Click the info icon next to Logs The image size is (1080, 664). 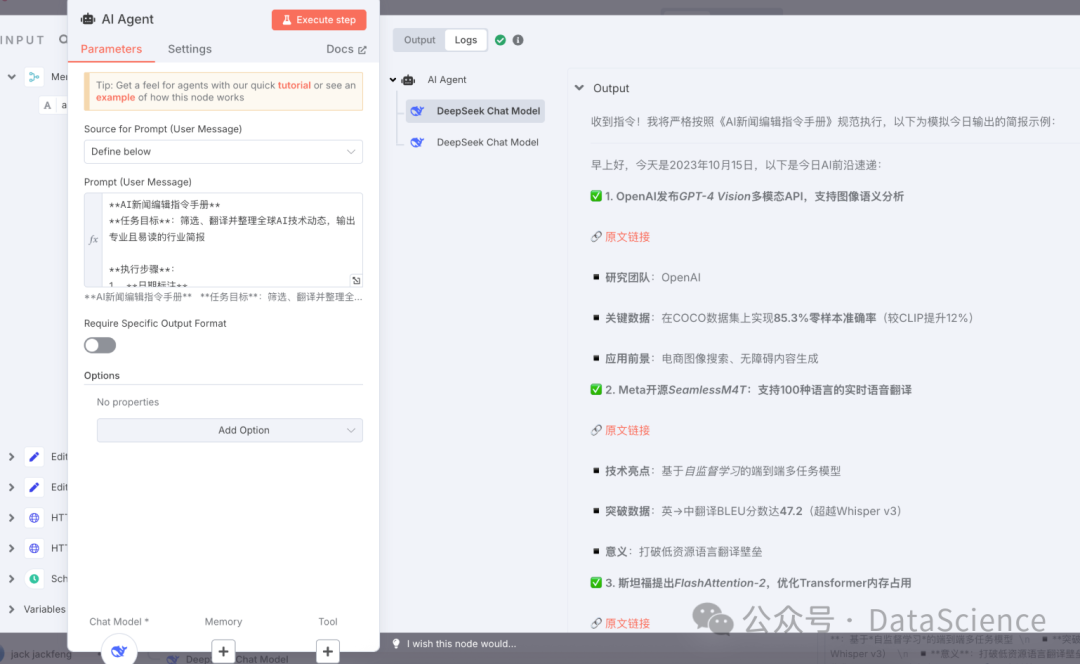[x=518, y=40]
